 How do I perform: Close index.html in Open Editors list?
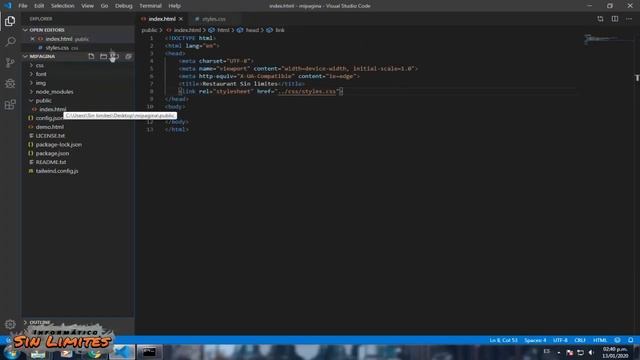33,39
